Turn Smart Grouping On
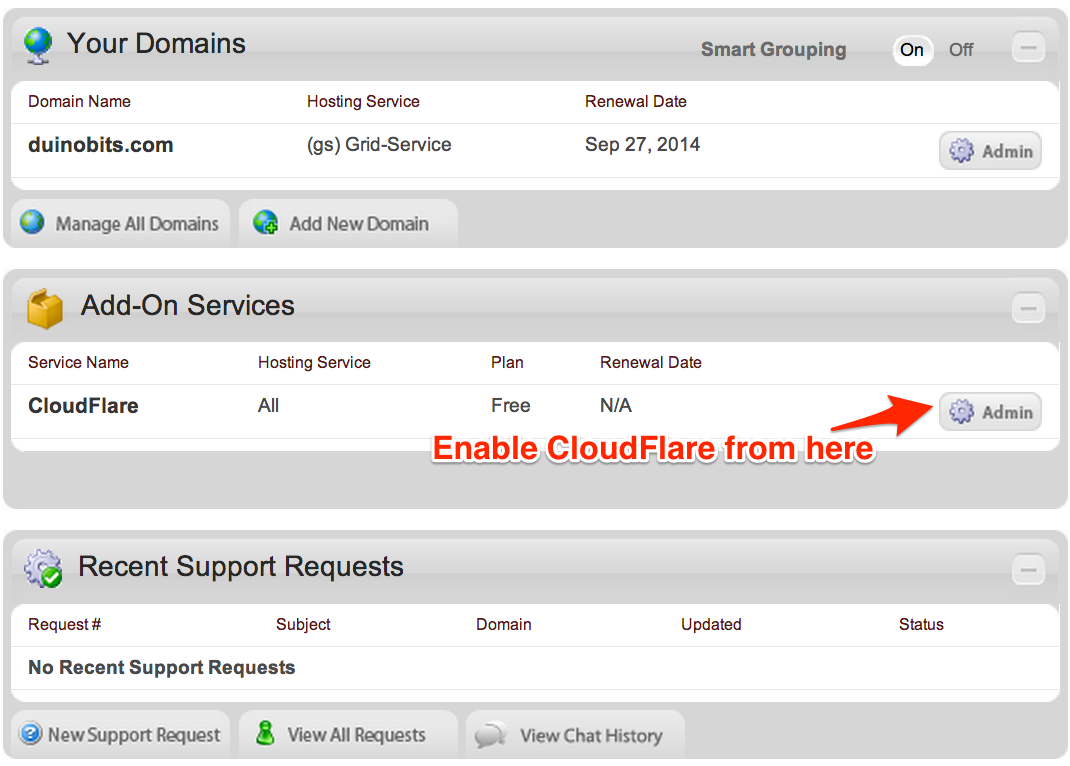The height and width of the screenshot is (766, 1070). pyautogui.click(x=912, y=49)
